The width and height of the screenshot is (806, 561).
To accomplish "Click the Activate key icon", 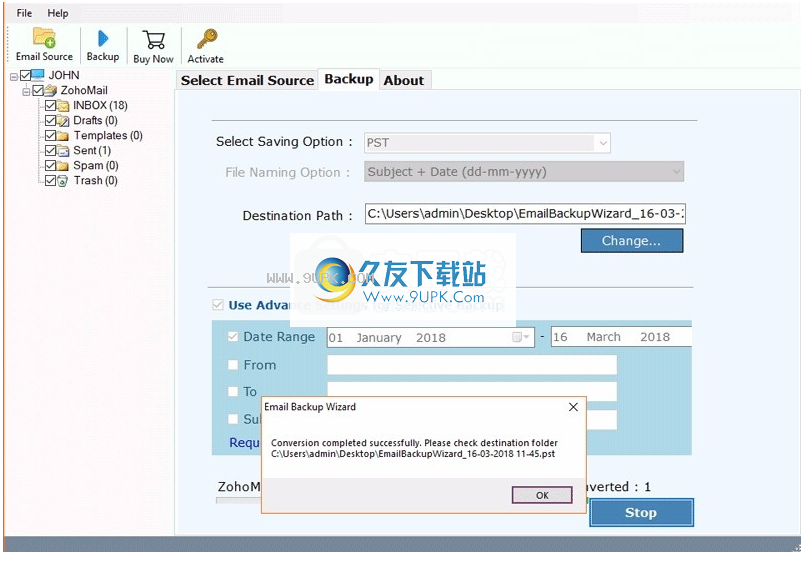I will coord(207,39).
